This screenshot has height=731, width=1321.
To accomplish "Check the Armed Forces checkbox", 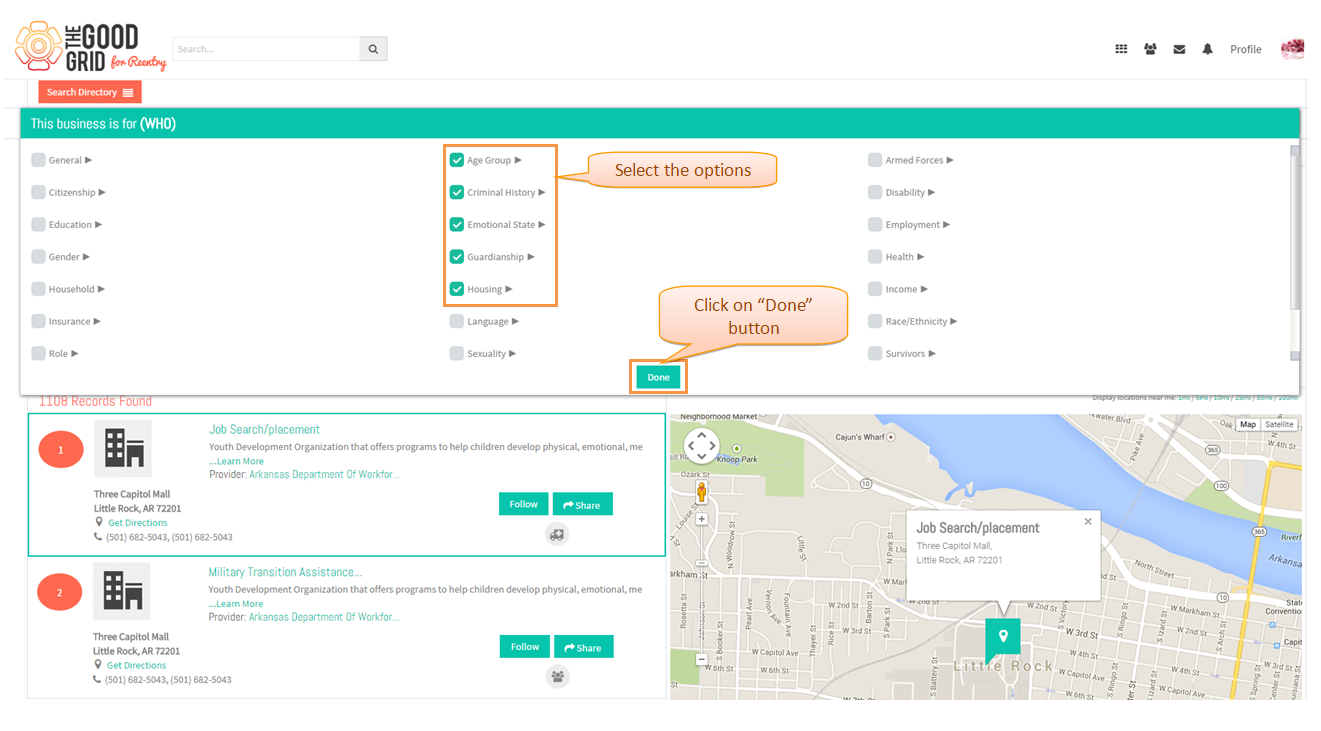I will tap(875, 160).
